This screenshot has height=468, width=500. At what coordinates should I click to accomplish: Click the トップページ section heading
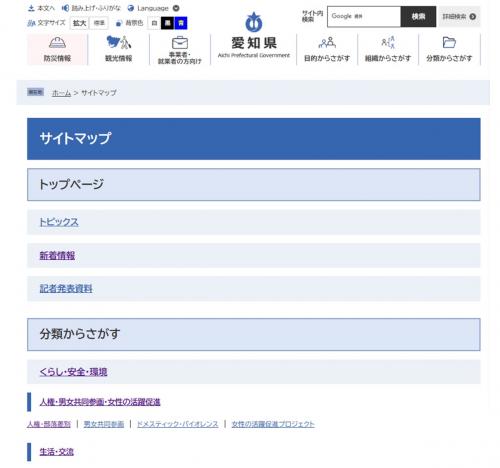72,184
